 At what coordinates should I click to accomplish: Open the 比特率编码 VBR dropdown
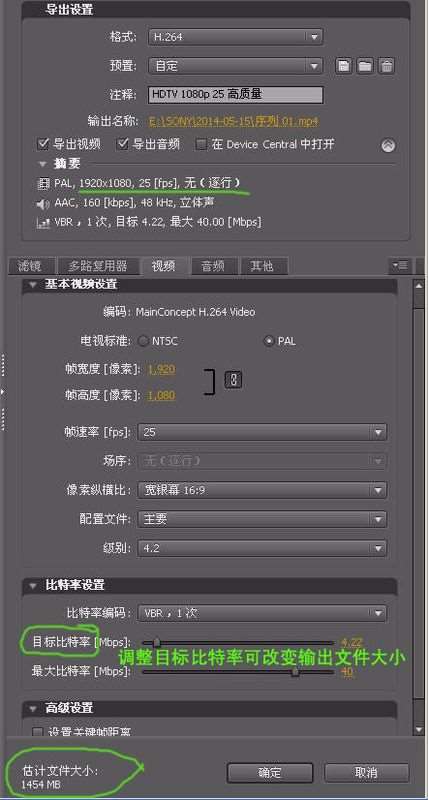(x=262, y=613)
